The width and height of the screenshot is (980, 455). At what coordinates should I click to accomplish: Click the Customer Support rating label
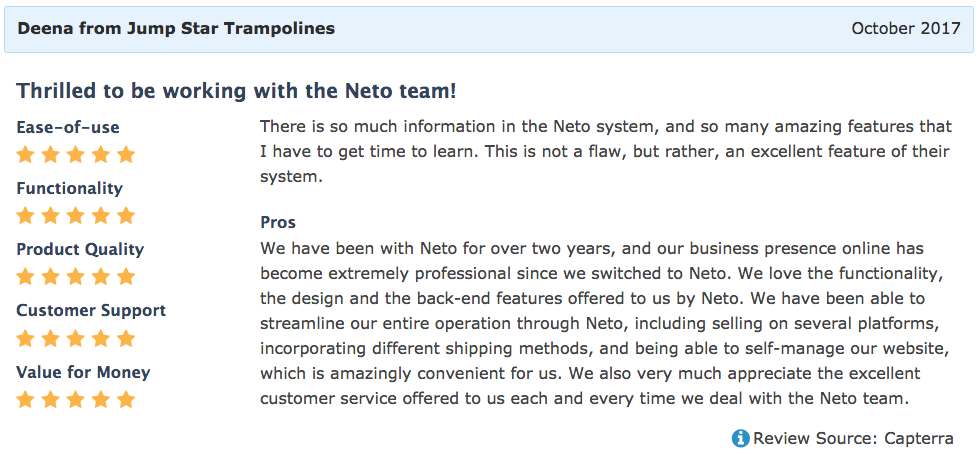coord(91,311)
